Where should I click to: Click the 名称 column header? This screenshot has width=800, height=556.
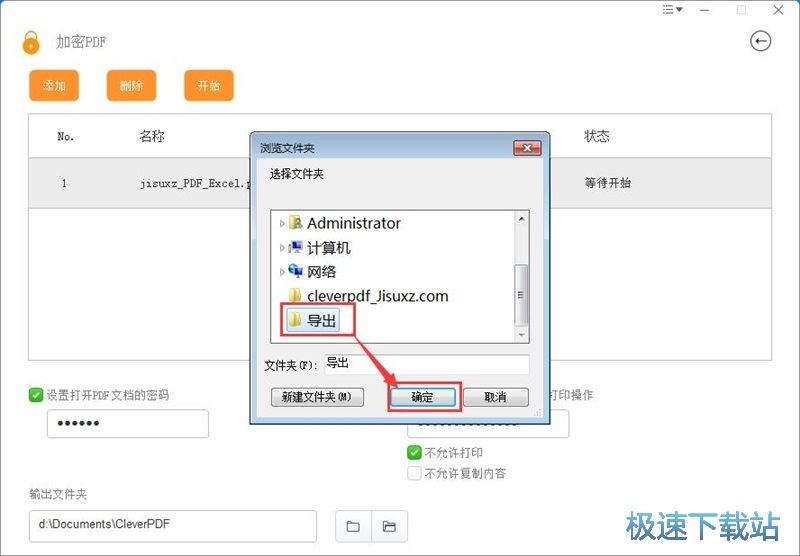click(152, 136)
